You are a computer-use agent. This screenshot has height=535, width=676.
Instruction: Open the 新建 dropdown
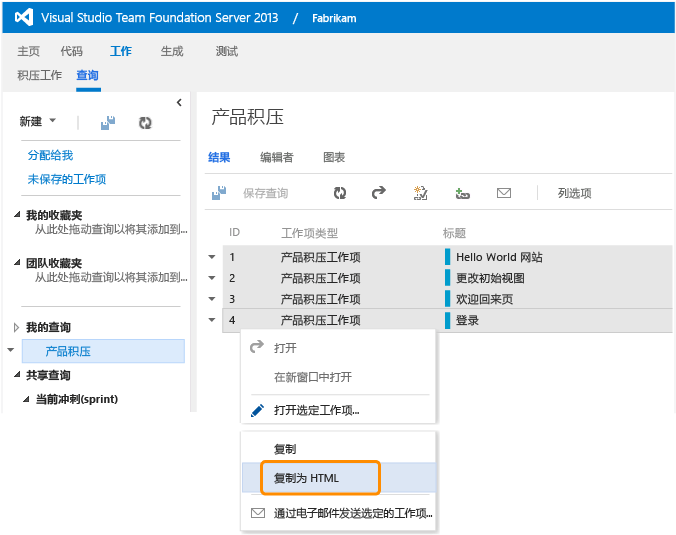tap(38, 121)
